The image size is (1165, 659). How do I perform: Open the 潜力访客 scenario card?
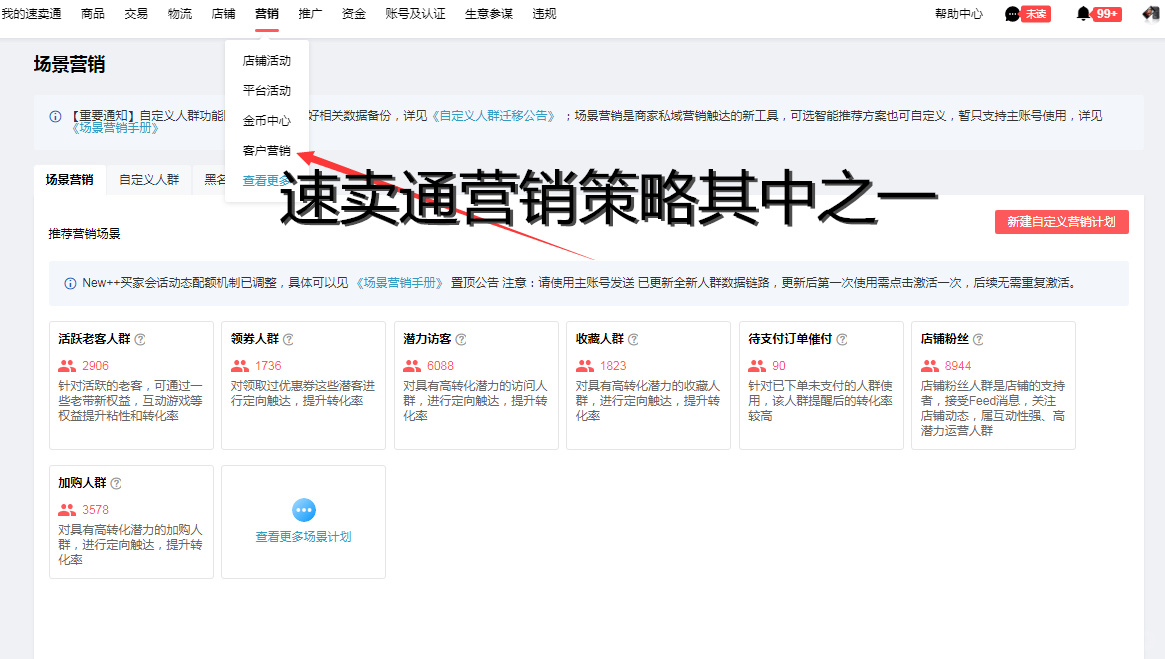tap(476, 386)
